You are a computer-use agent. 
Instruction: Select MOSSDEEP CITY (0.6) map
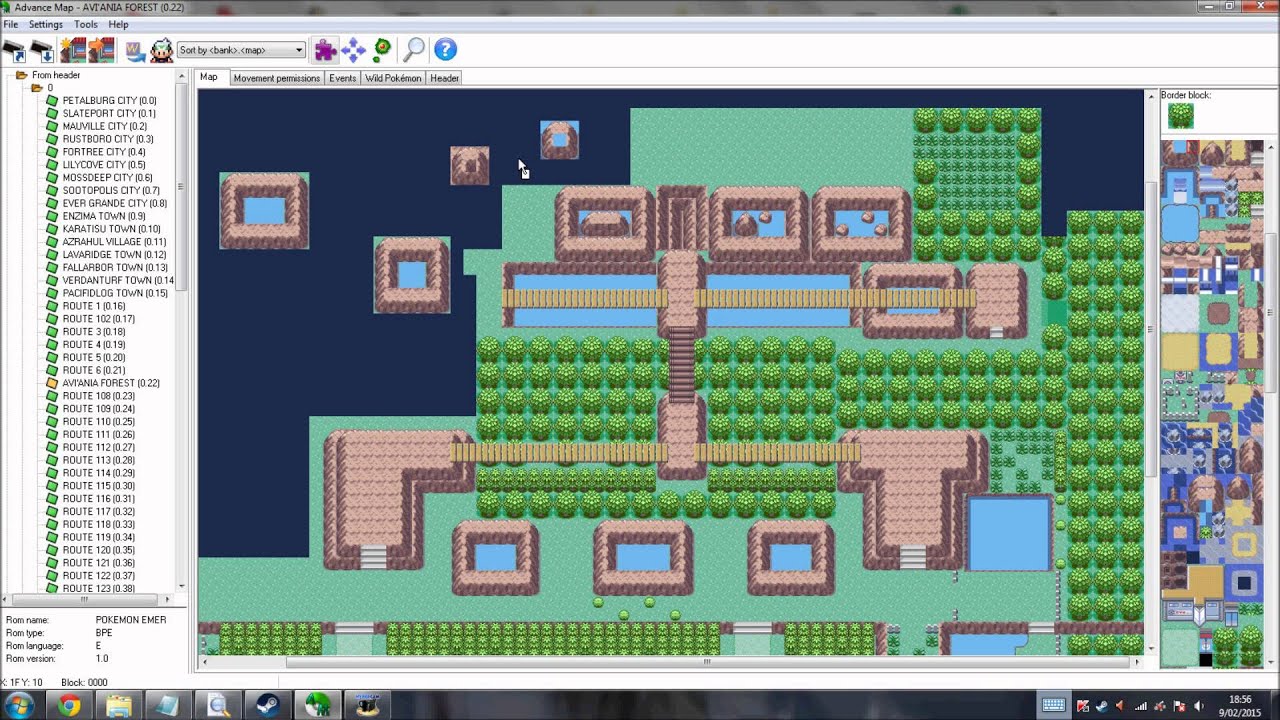(108, 178)
